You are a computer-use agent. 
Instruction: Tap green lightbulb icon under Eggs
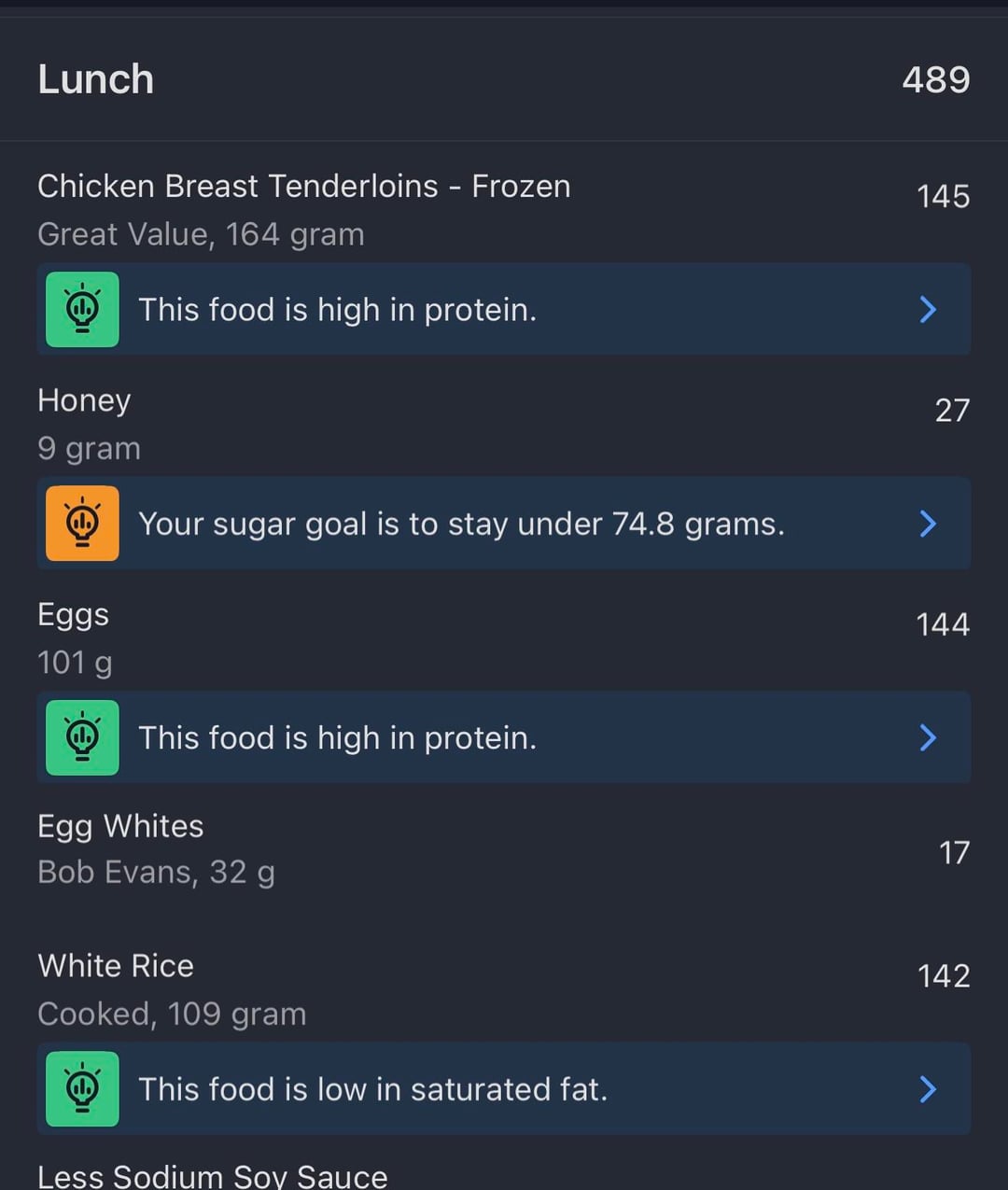coord(83,737)
